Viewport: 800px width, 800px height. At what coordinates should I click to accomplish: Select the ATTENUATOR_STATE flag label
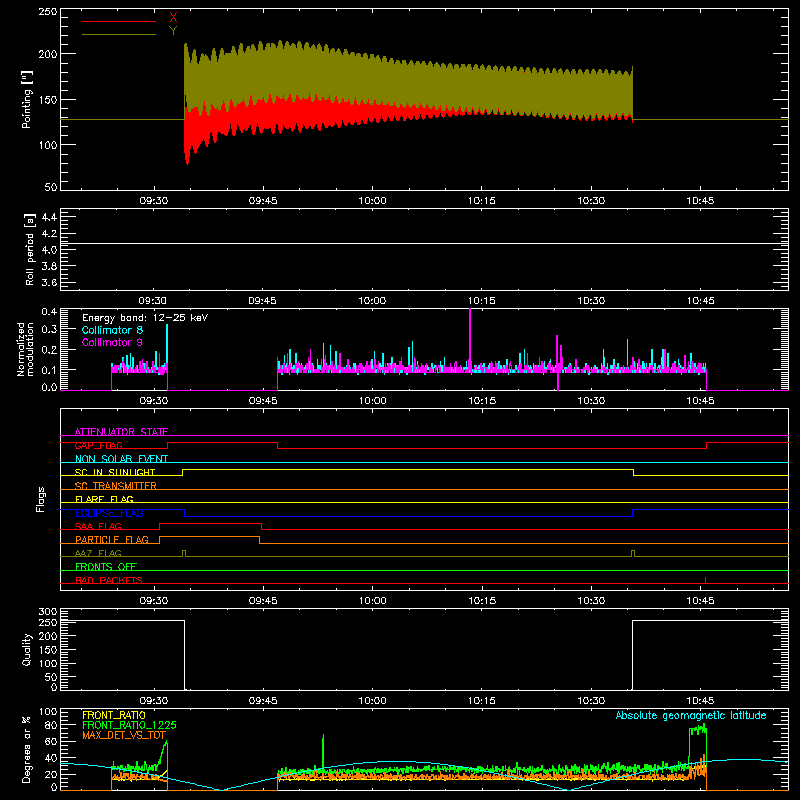tap(121, 432)
